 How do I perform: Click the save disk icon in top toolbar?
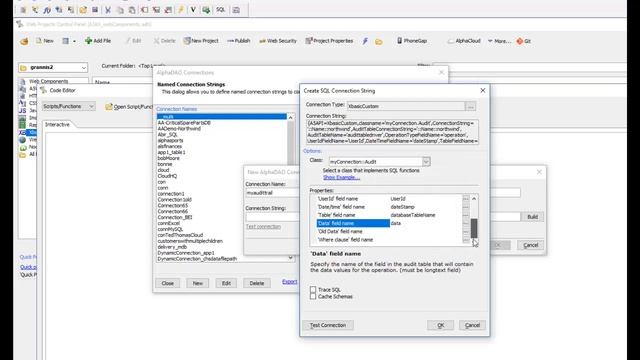pyautogui.click(x=95, y=10)
